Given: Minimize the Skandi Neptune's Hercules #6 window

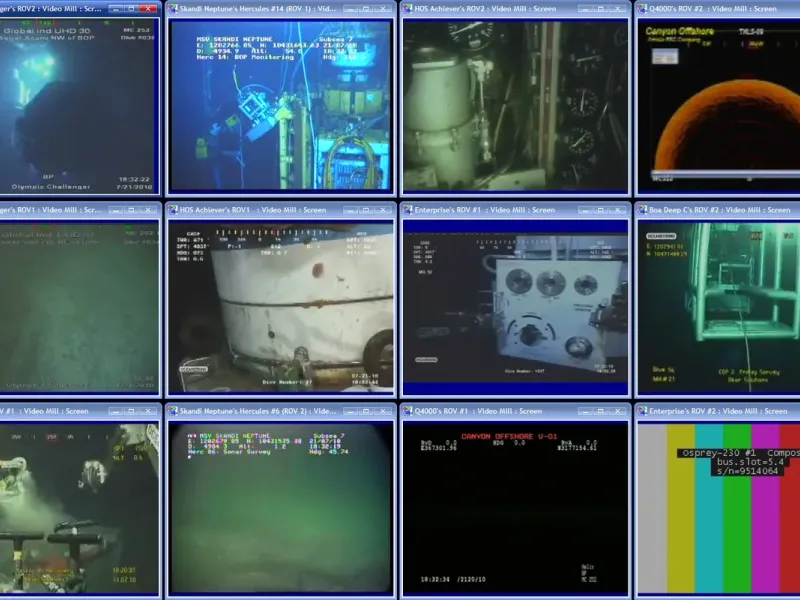Looking at the screenshot, I should point(351,411).
